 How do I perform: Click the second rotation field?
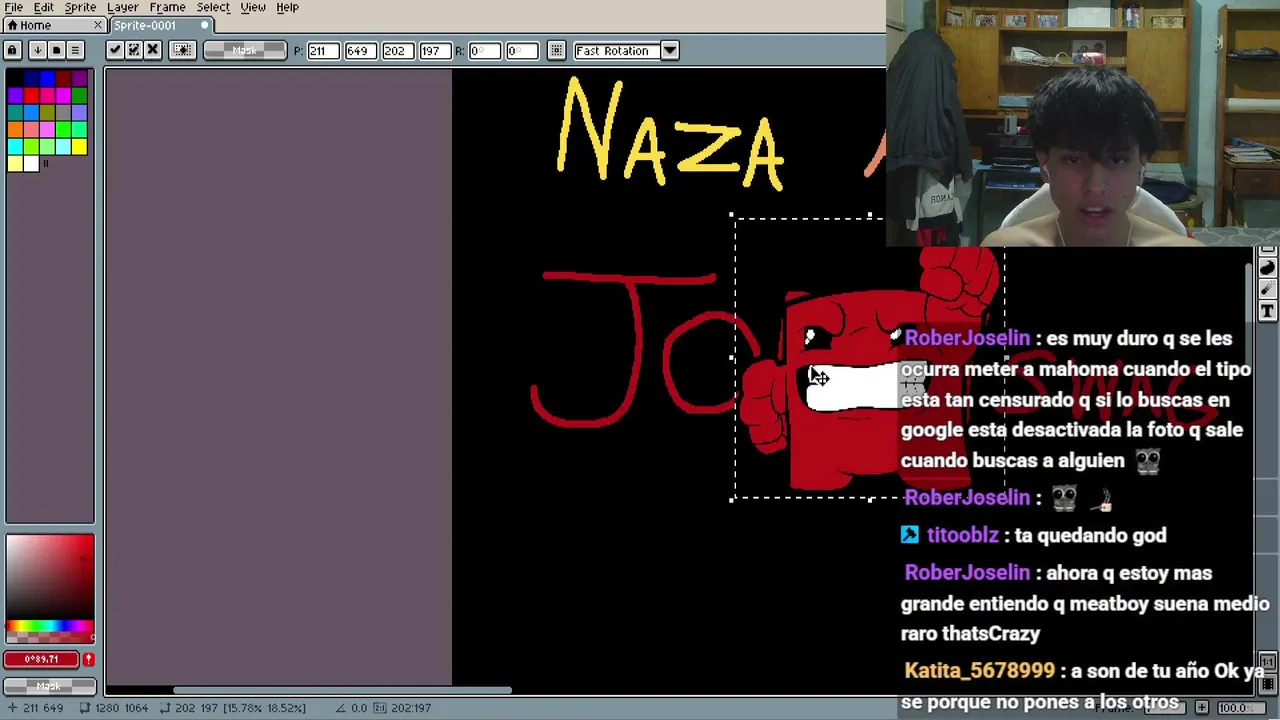521,51
